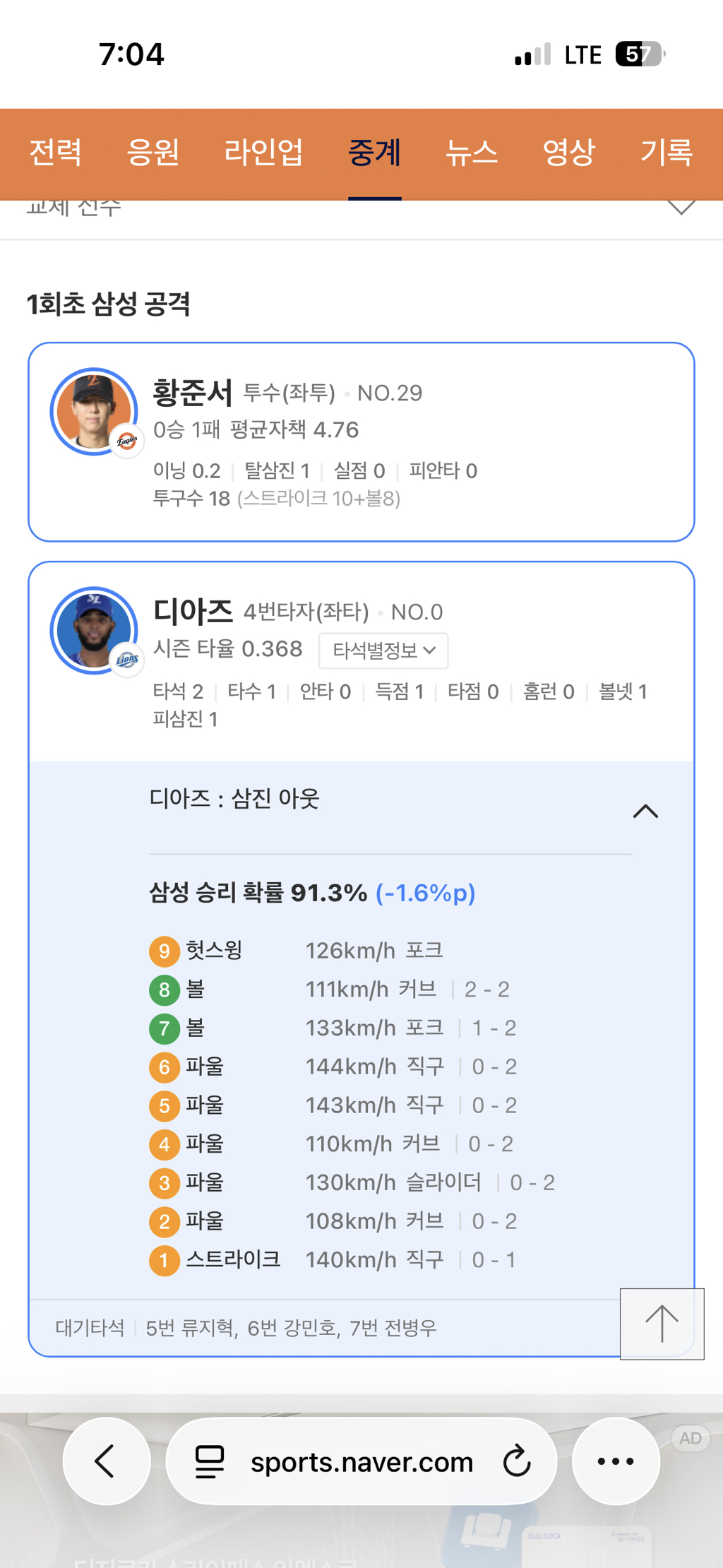The image size is (723, 1568).
Task: Tap pitcher 황준서's name
Action: (x=193, y=393)
